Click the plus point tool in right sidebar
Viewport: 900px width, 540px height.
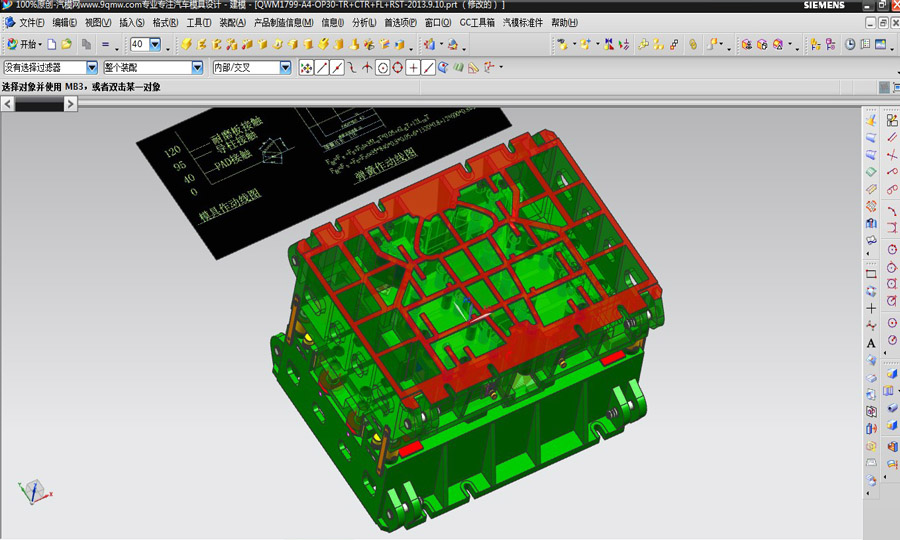[x=871, y=308]
